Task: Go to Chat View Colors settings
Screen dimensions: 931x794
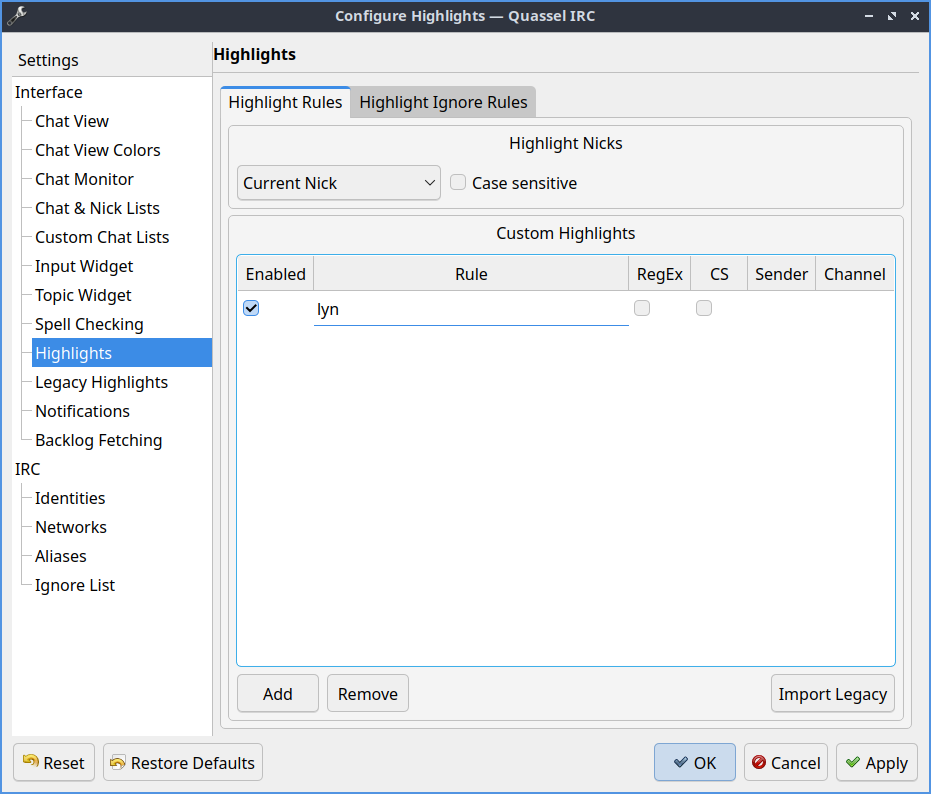Action: 97,150
